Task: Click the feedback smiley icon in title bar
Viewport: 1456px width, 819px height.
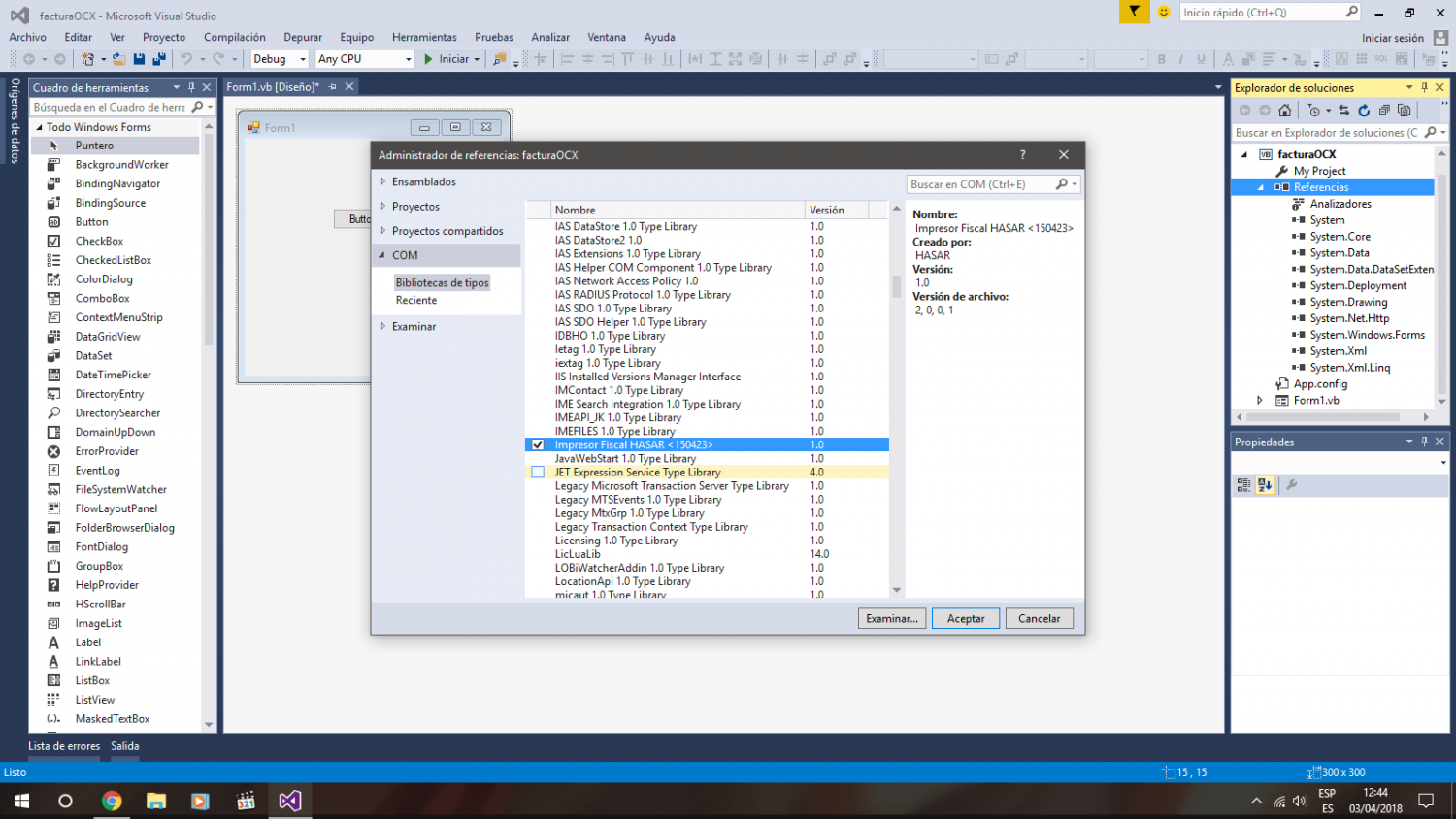Action: [x=1164, y=13]
